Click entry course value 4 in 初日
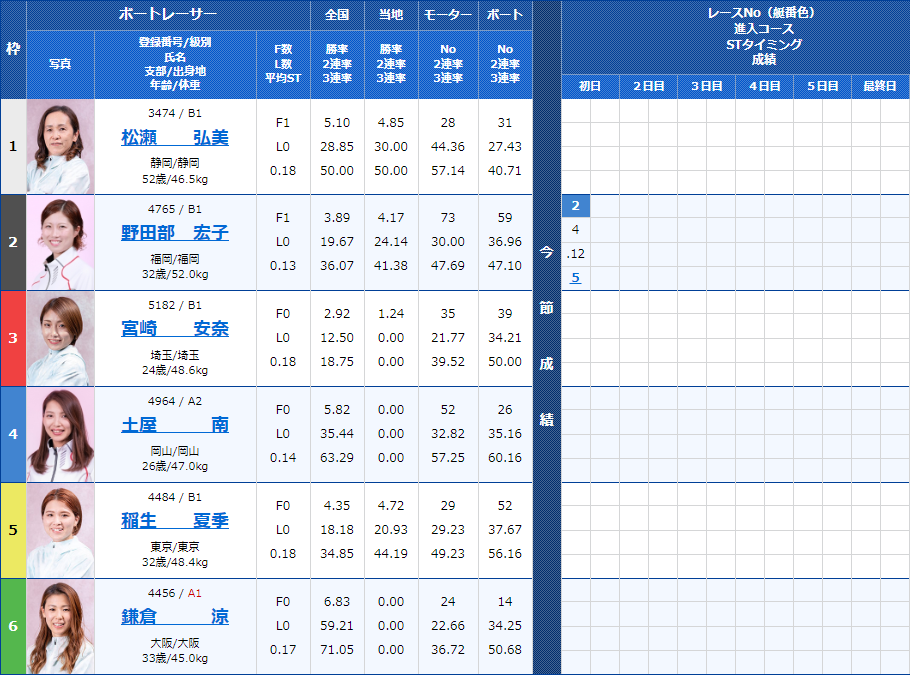The height and width of the screenshot is (675, 910). pyautogui.click(x=575, y=229)
